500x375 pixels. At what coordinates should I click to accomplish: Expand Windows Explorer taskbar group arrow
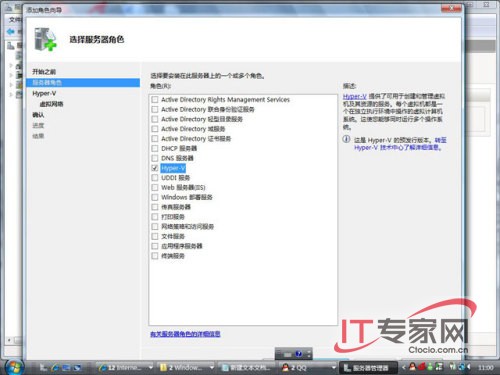(x=211, y=367)
